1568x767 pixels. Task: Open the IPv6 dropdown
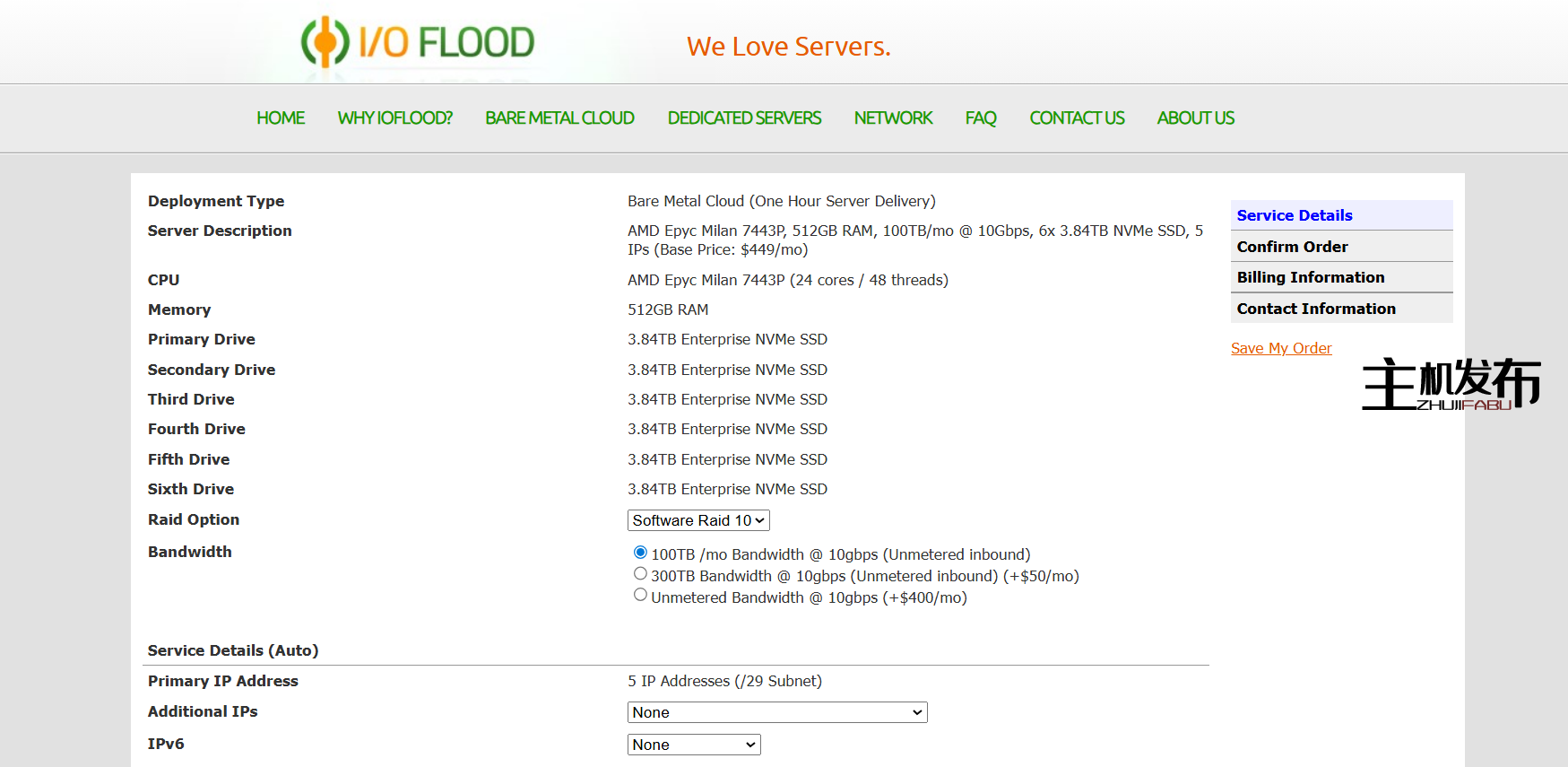pos(693,745)
